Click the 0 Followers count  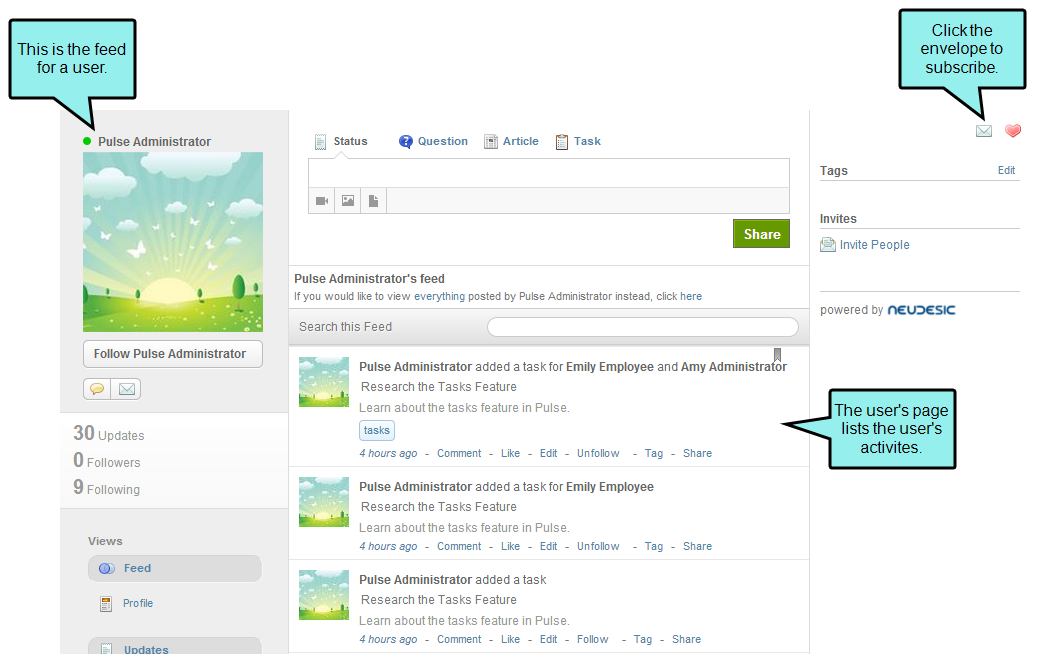(107, 461)
